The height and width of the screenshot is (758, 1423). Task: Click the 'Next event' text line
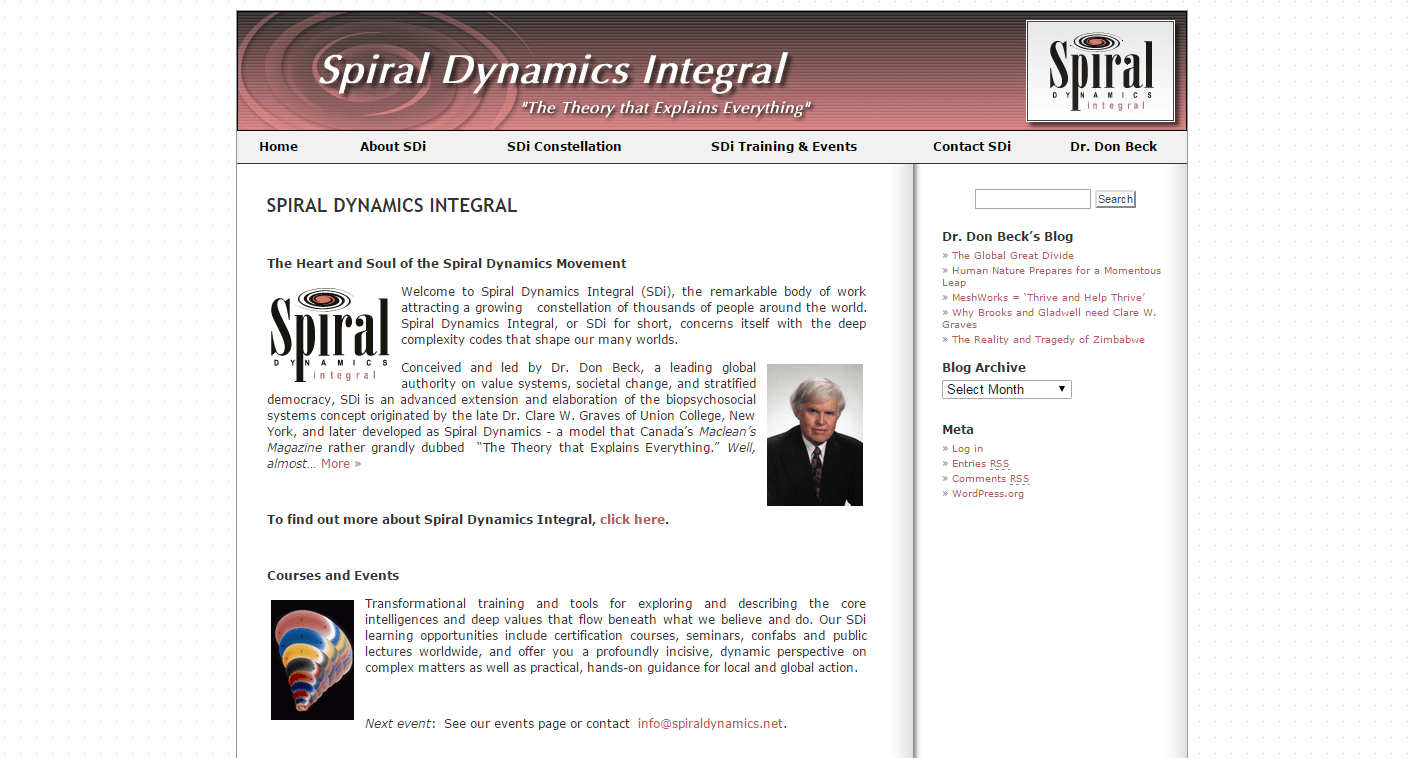point(576,724)
